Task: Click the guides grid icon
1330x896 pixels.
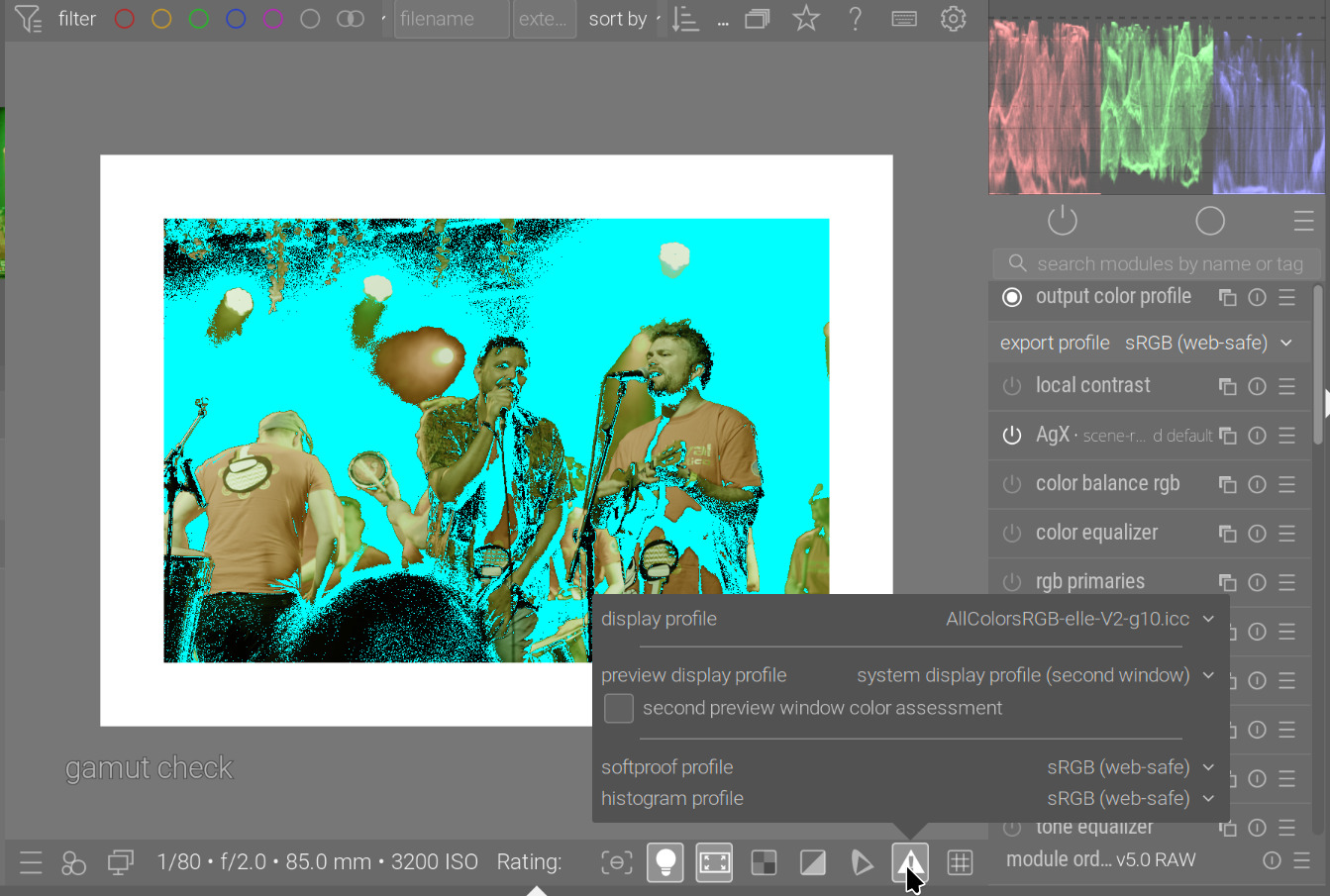Action: tap(960, 862)
